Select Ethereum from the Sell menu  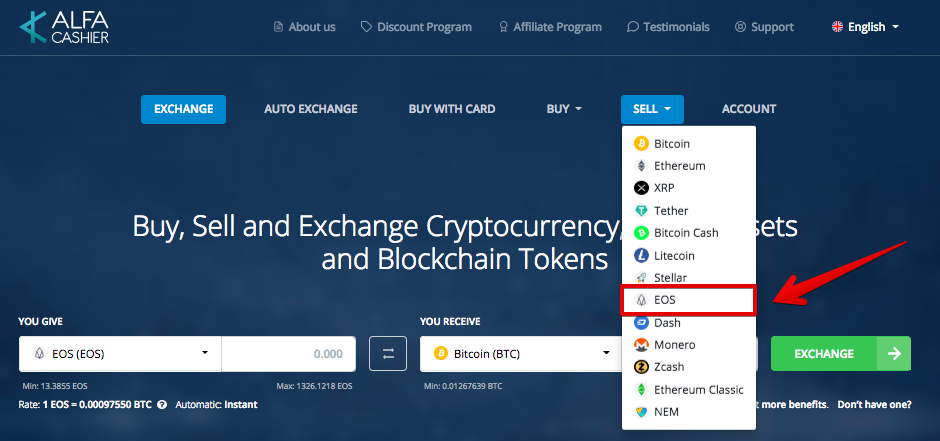689,166
